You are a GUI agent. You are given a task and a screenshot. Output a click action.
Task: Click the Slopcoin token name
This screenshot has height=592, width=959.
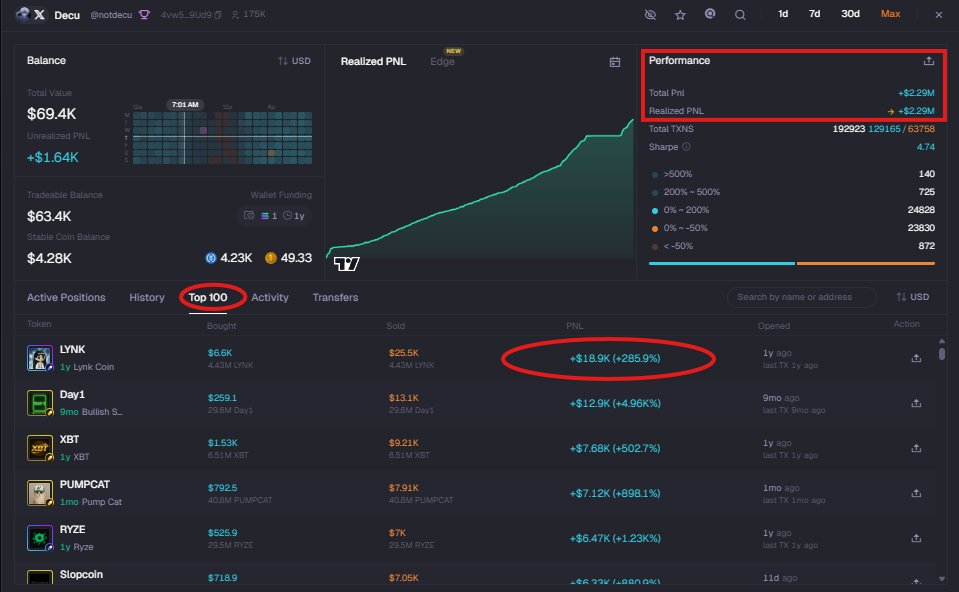[x=81, y=574]
